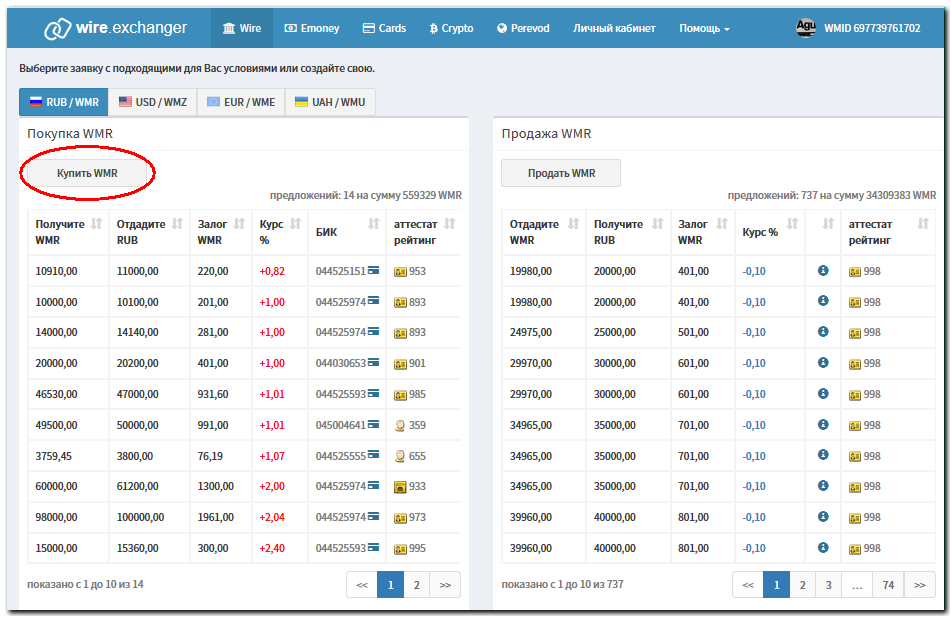Click info icon in first sell row
This screenshot has height=617, width=951.
coord(823,271)
